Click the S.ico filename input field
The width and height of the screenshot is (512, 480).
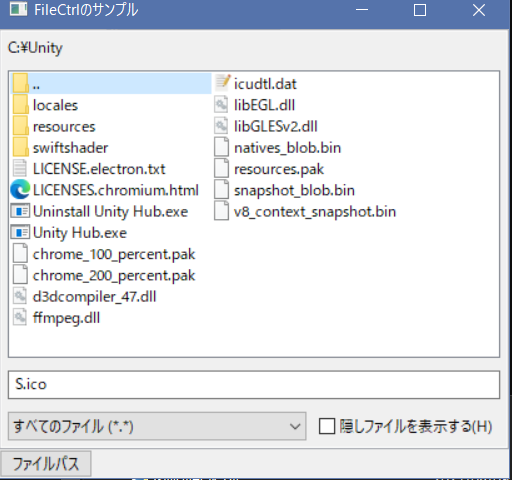(x=254, y=385)
